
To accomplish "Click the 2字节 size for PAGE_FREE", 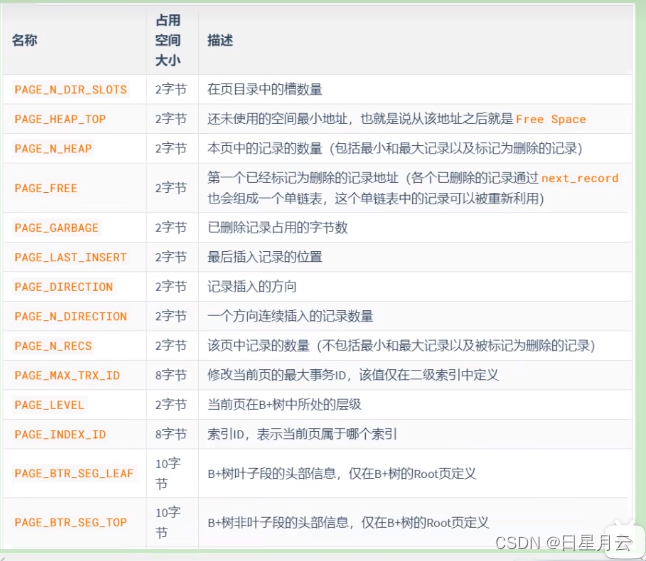I will [171, 188].
